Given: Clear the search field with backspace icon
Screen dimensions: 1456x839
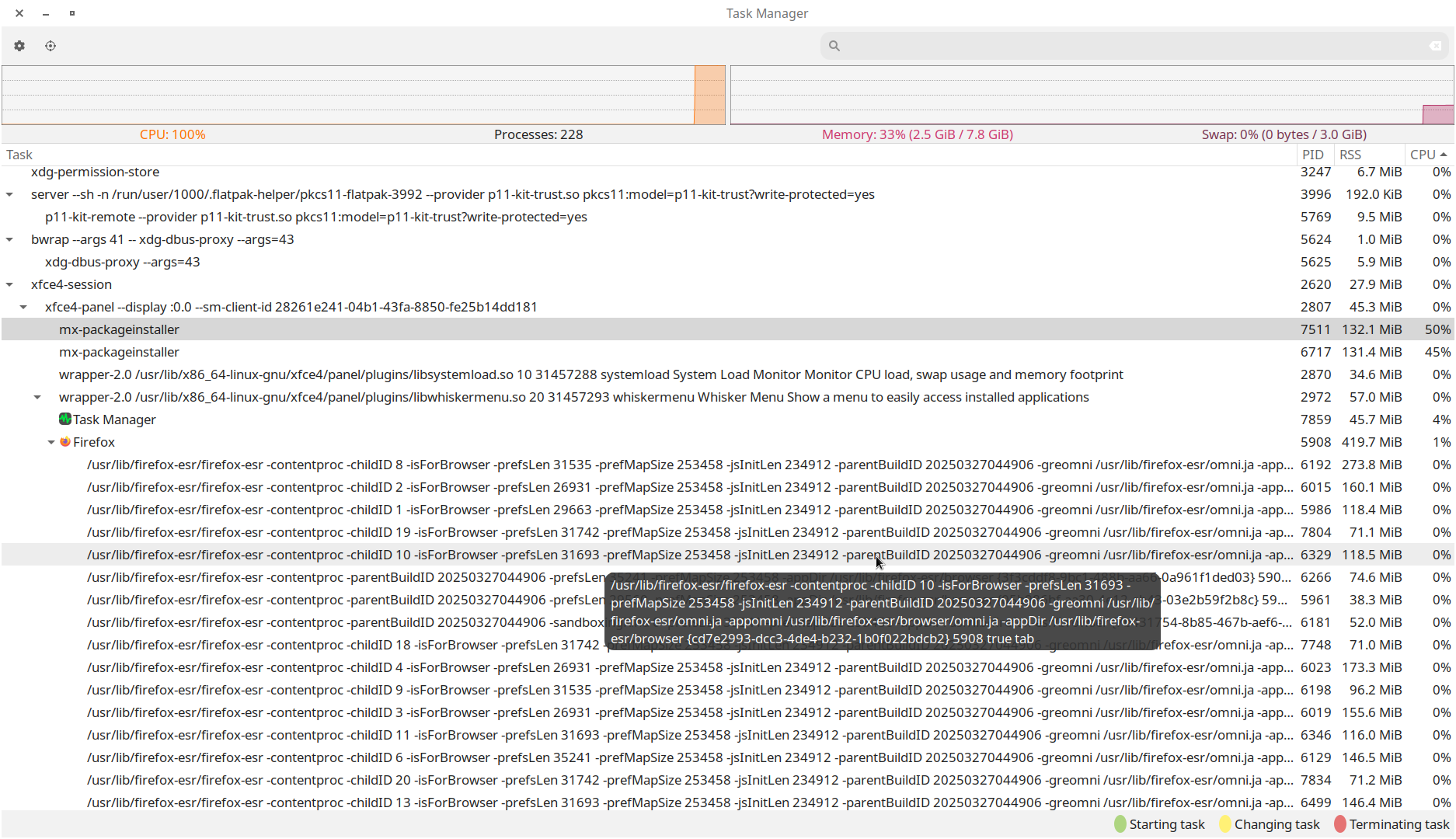Looking at the screenshot, I should pyautogui.click(x=1435, y=46).
